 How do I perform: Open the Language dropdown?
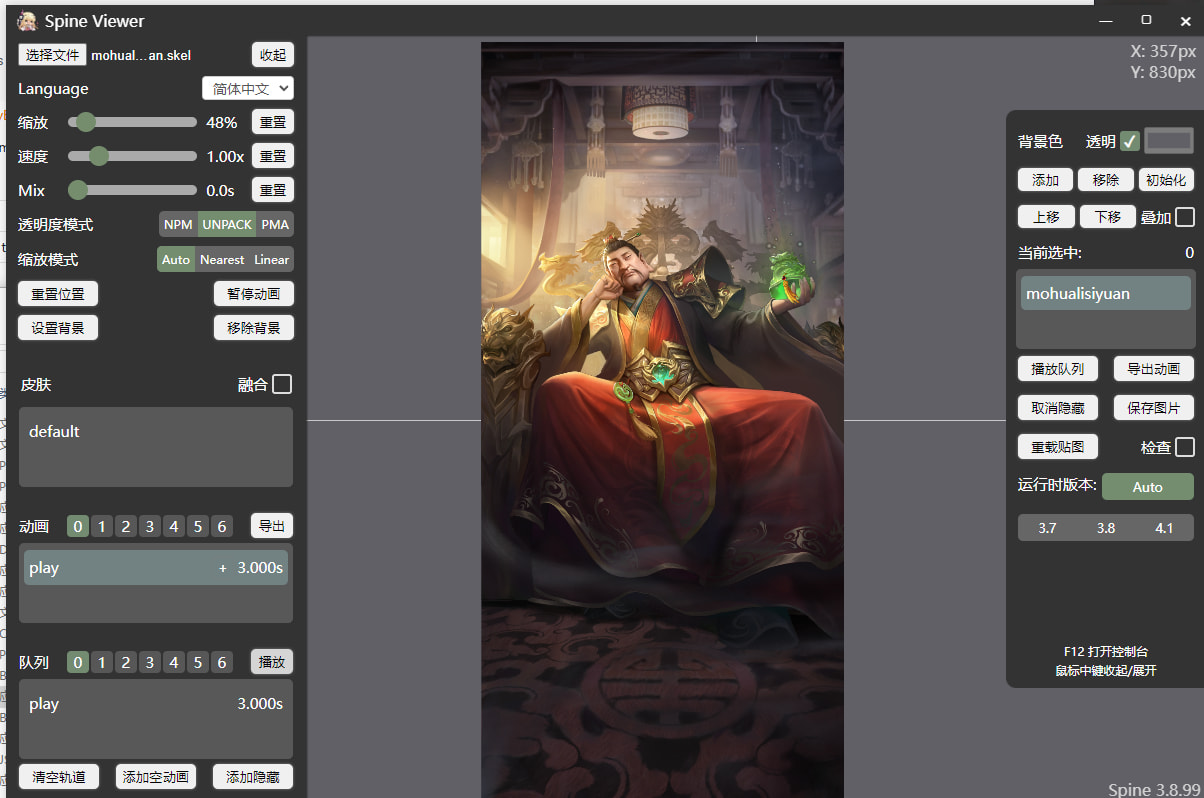(247, 89)
